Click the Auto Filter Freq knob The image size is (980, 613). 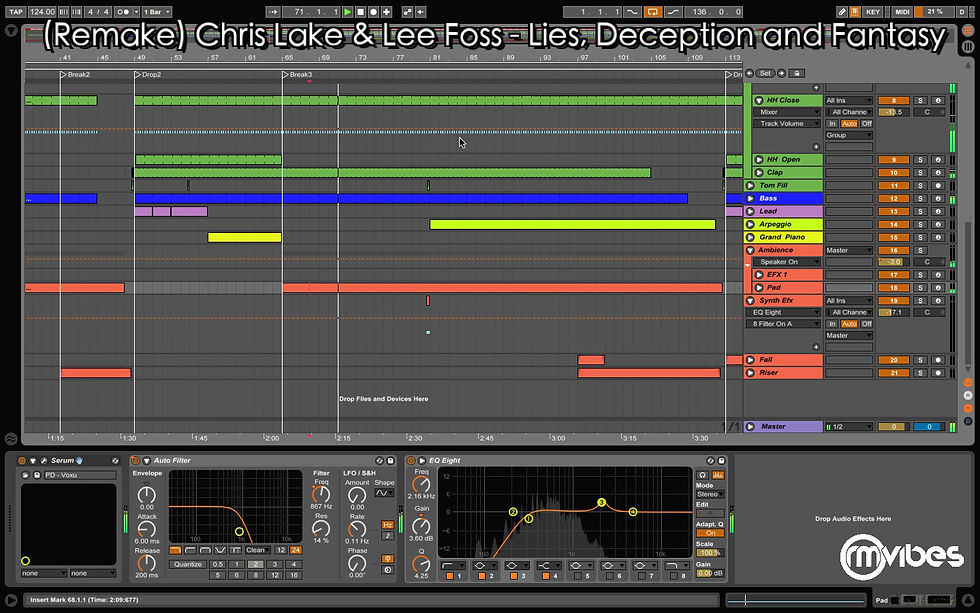click(x=321, y=494)
